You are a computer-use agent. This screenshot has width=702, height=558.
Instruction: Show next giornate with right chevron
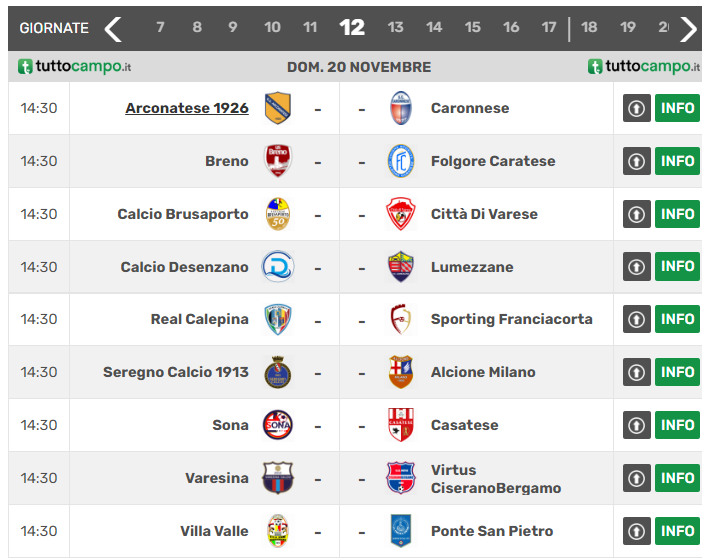[688, 28]
